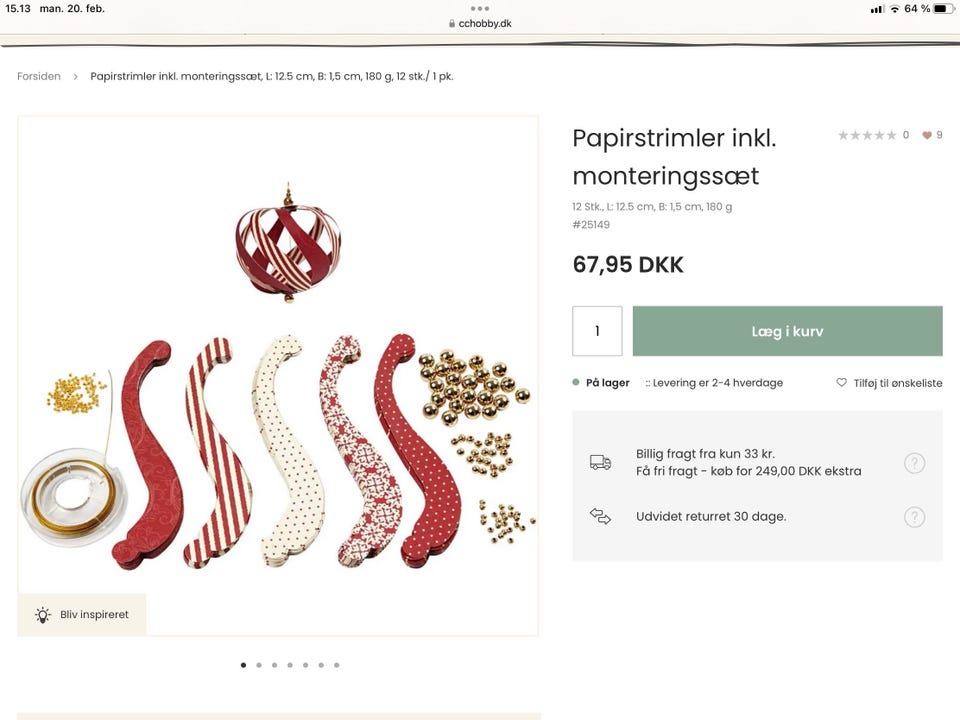
Task: Click the delivery truck icon
Action: pos(600,462)
